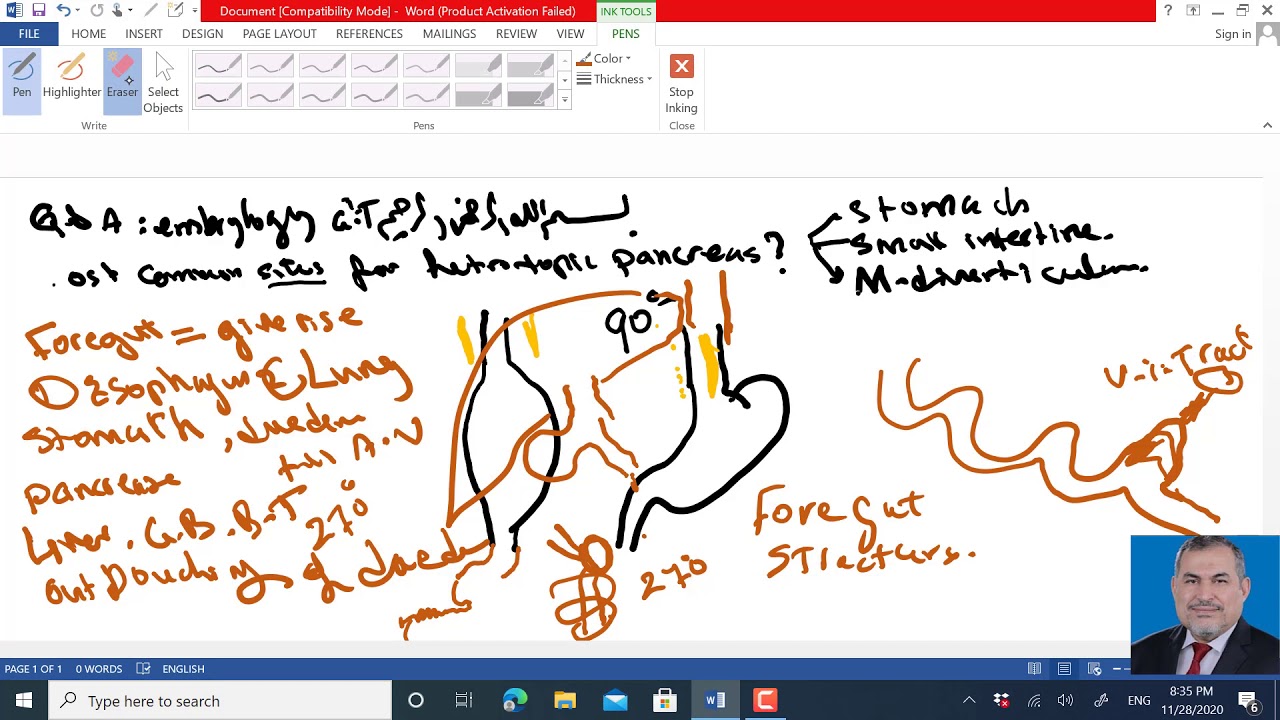The width and height of the screenshot is (1280, 720).
Task: Switch to the INSERT tab
Action: [144, 34]
